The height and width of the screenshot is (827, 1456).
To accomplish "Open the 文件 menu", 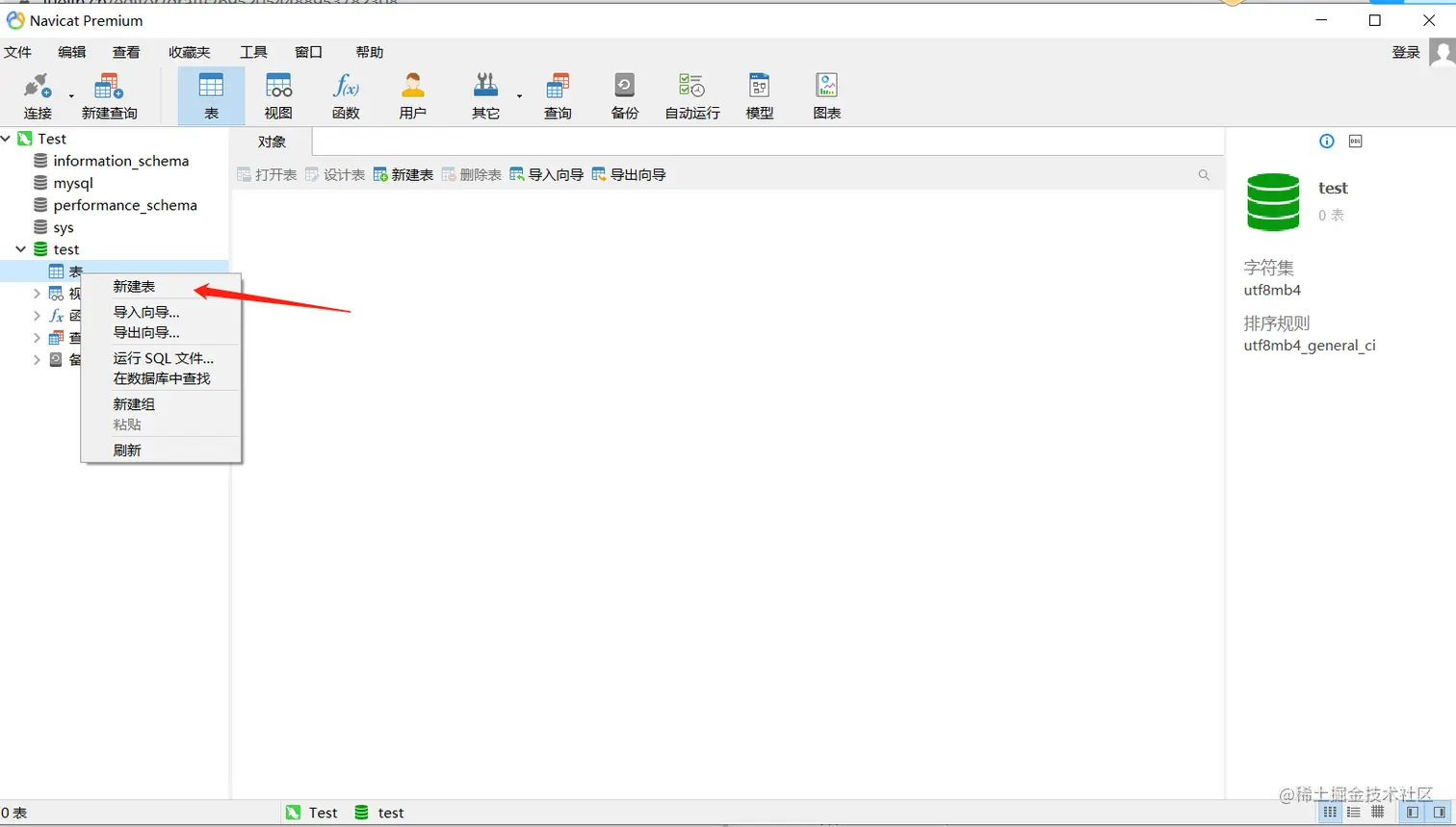I will [x=18, y=52].
